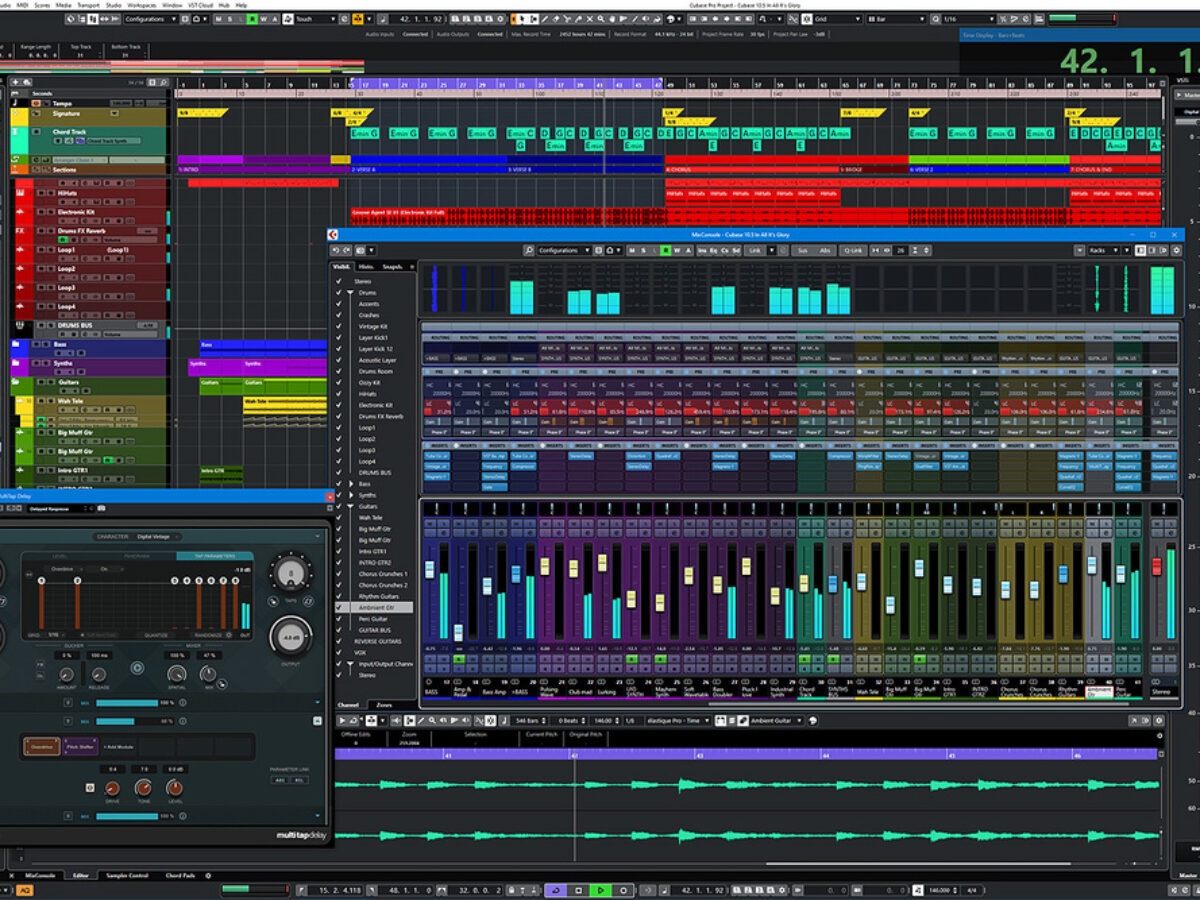Screen dimensions: 1200x900
Task: Toggle the purple Cycle button in transport
Action: pos(555,890)
